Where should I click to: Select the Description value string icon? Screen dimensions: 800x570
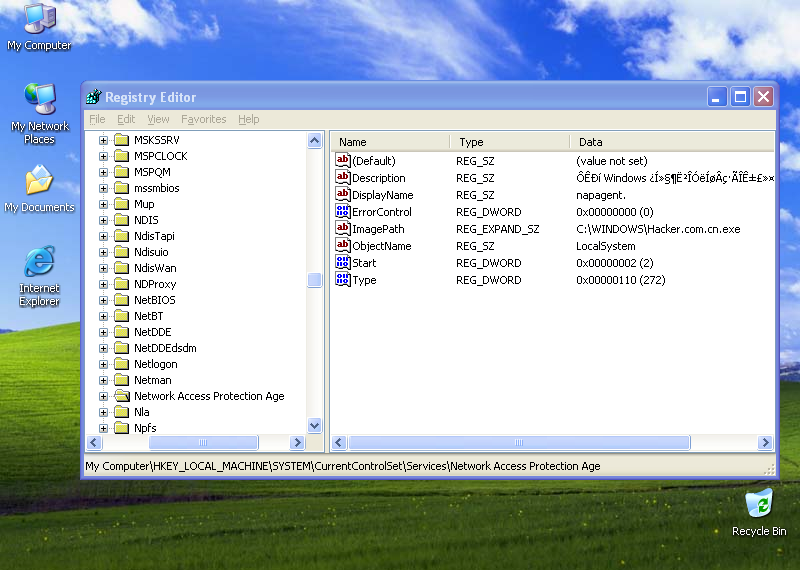(x=342, y=177)
